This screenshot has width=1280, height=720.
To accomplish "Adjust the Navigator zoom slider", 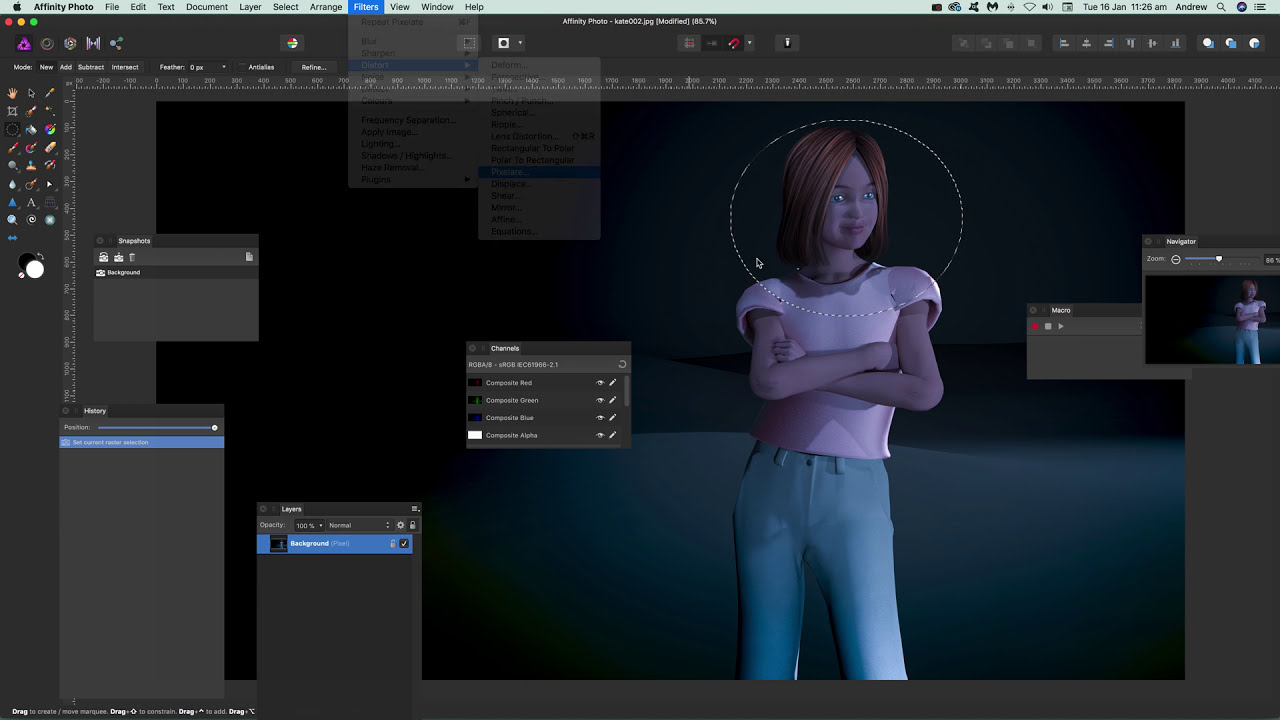I will click(1218, 259).
